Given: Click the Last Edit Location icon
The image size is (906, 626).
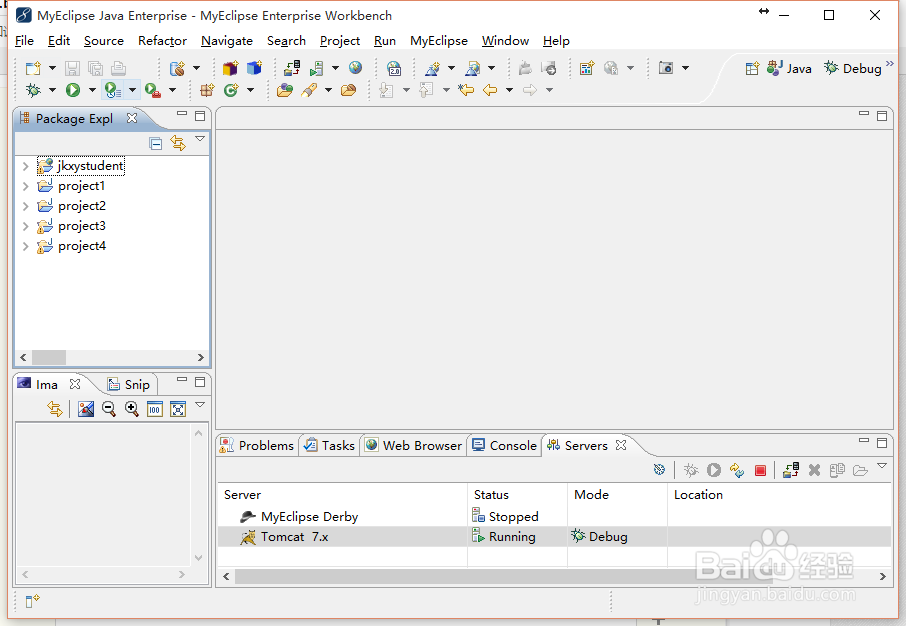Looking at the screenshot, I should click(x=466, y=90).
